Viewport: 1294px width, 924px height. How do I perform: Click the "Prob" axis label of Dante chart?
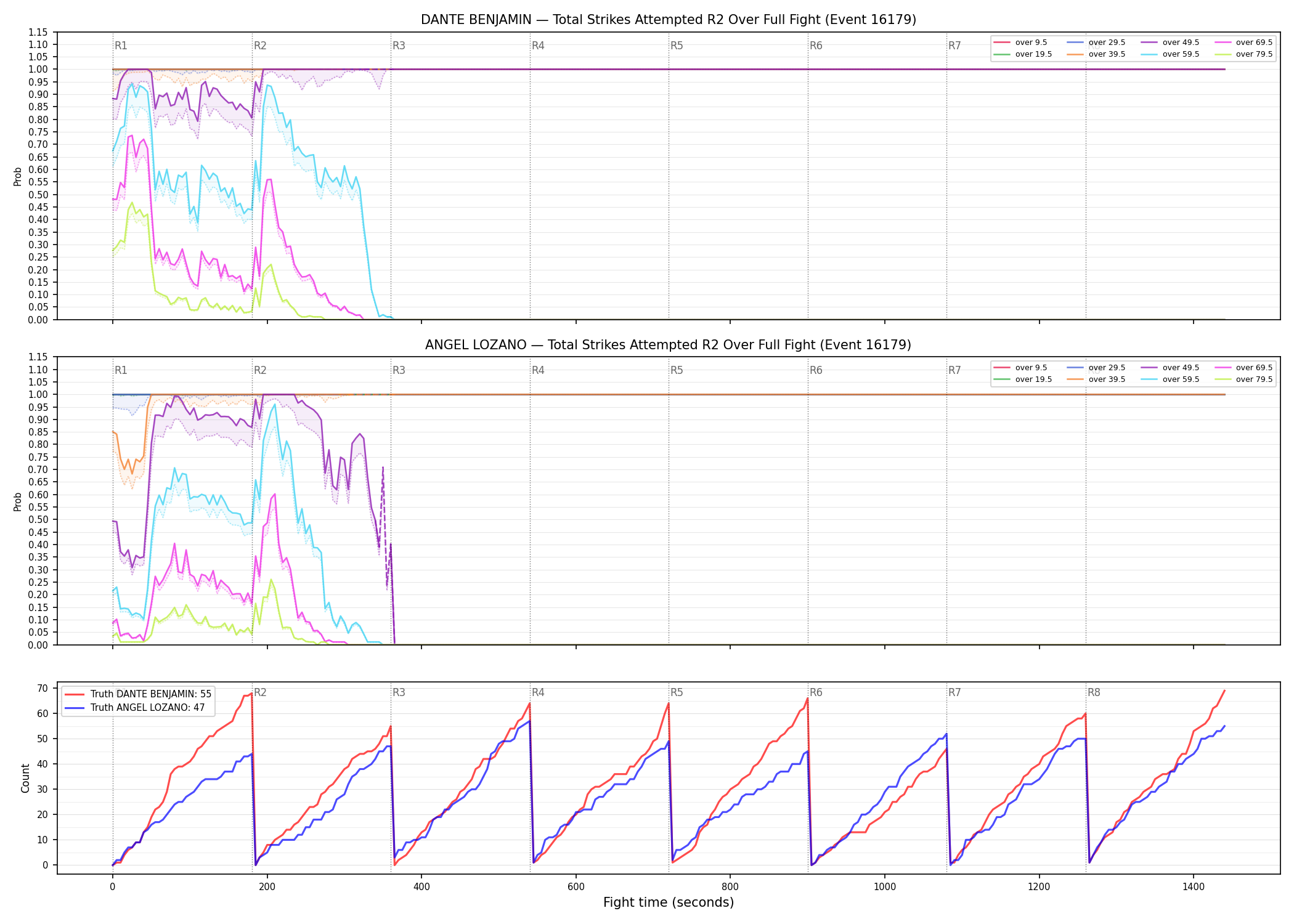pos(18,176)
